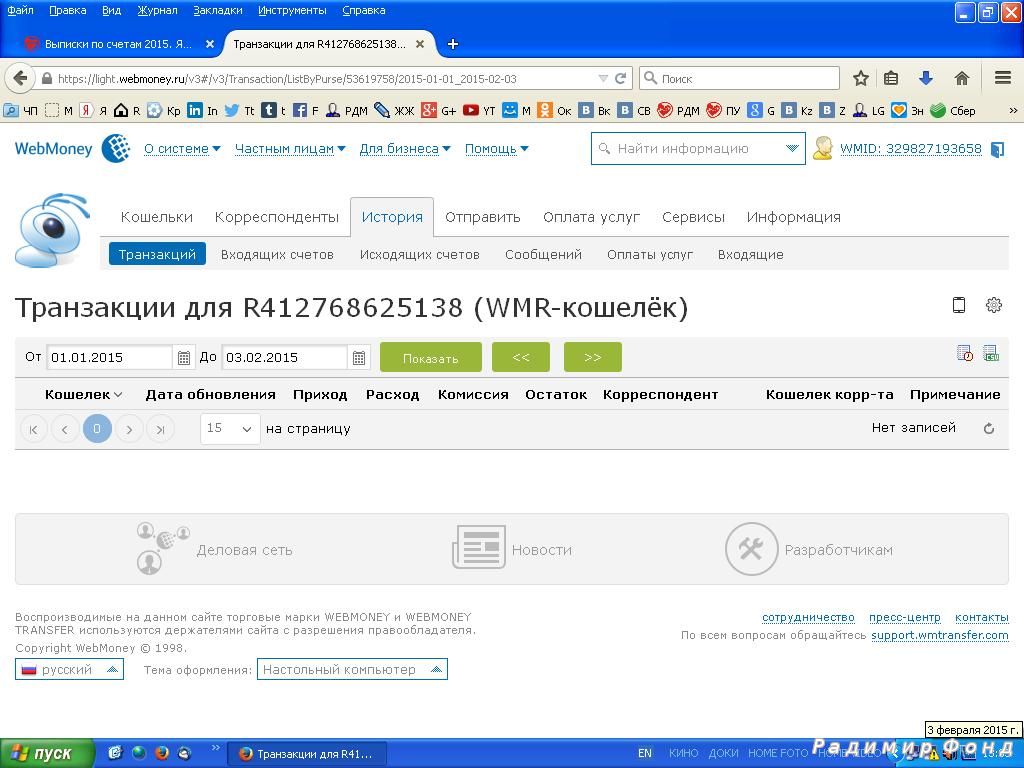Export transactions to CSV icon
This screenshot has height=768, width=1024.
[x=991, y=353]
